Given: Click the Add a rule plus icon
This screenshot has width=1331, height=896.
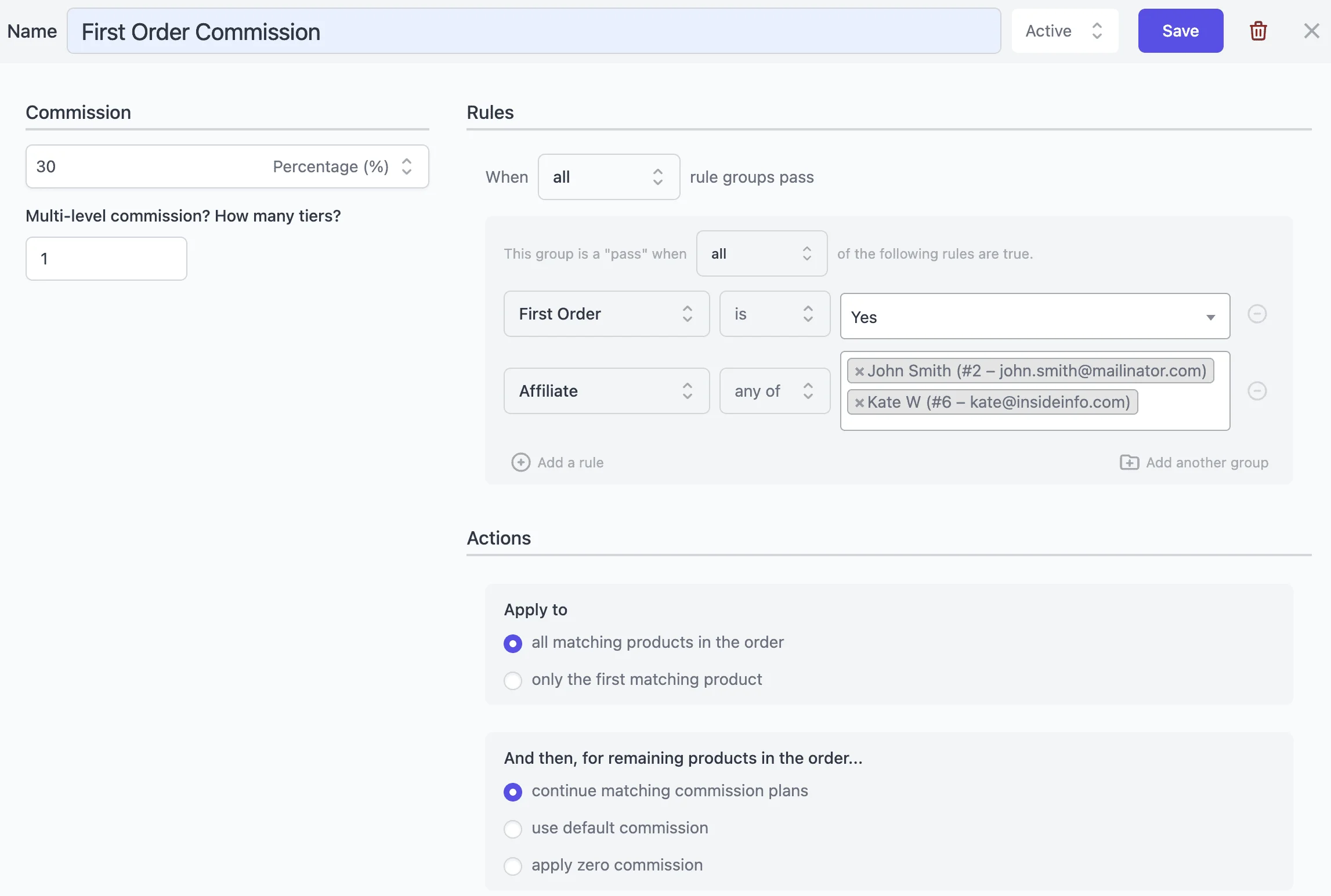Looking at the screenshot, I should (x=520, y=462).
